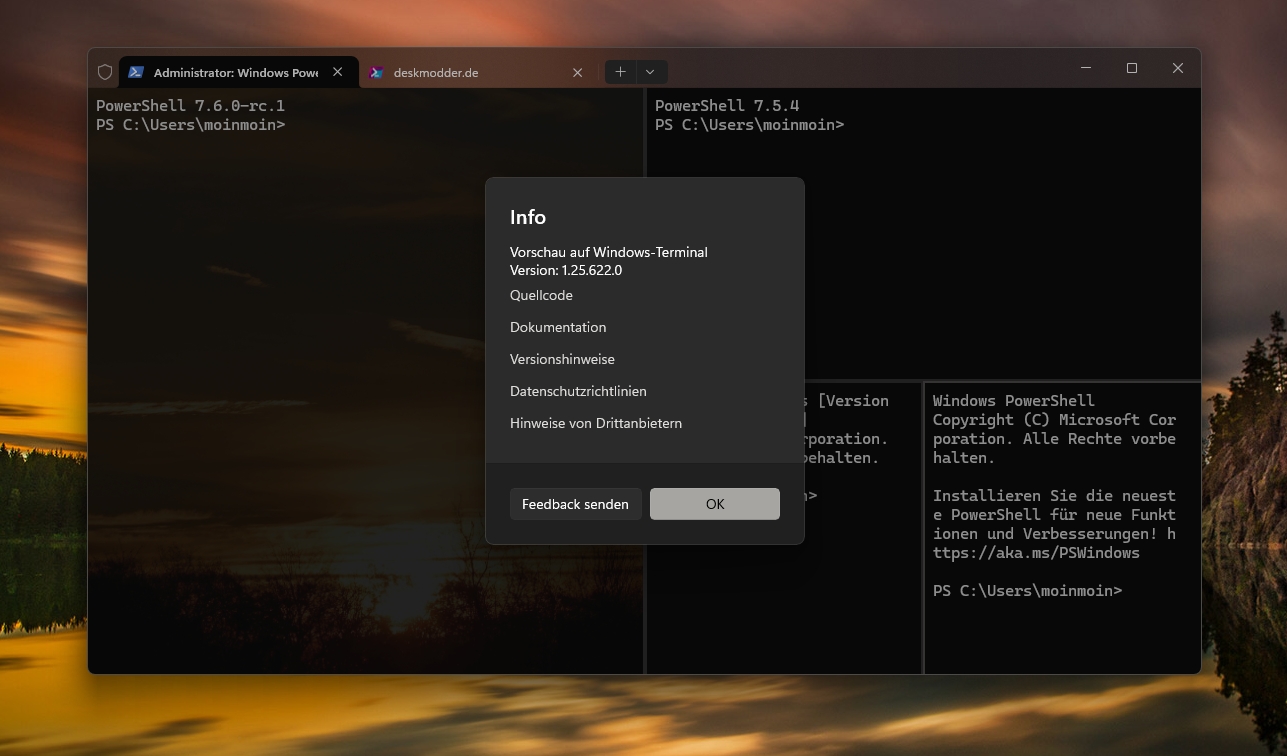This screenshot has height=756, width=1287.
Task: Open Hinweise von Drittanbietern link
Action: pyautogui.click(x=596, y=423)
